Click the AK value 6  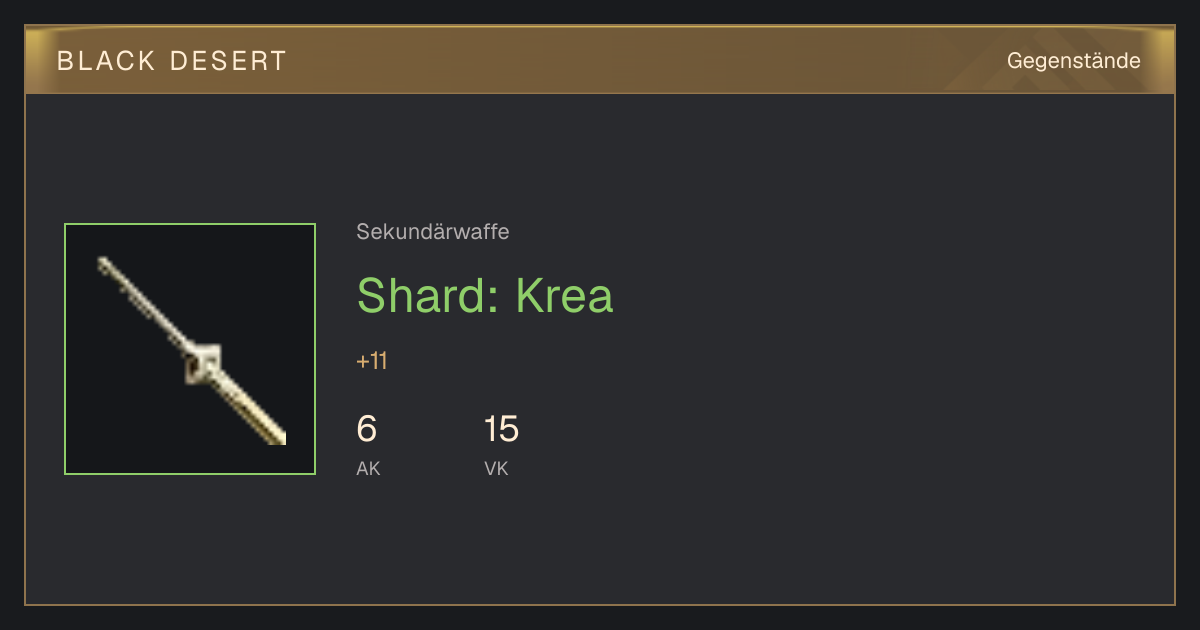(x=367, y=429)
